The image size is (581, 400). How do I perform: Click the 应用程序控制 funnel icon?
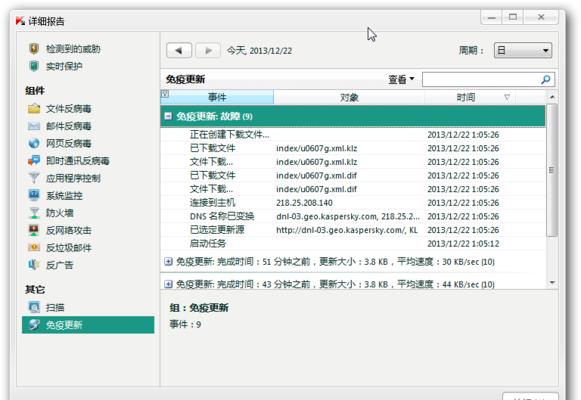pyautogui.click(x=34, y=178)
